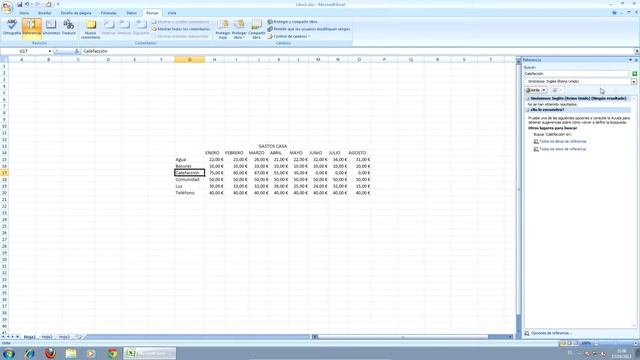
Task: Open Windows Explorer folder in taskbar
Action: [x=71, y=353]
